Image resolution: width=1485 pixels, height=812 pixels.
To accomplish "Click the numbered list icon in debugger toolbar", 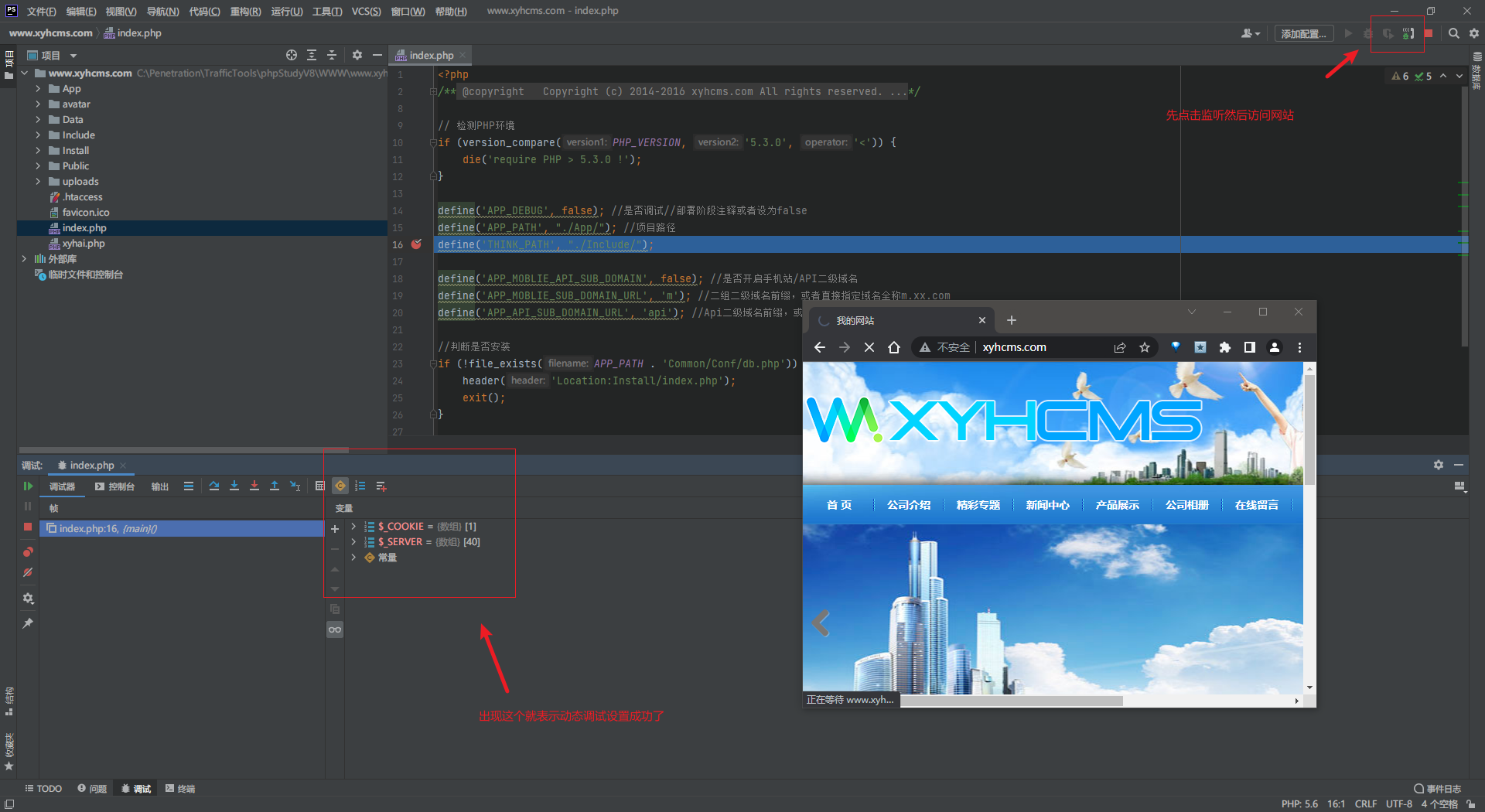I will [360, 486].
